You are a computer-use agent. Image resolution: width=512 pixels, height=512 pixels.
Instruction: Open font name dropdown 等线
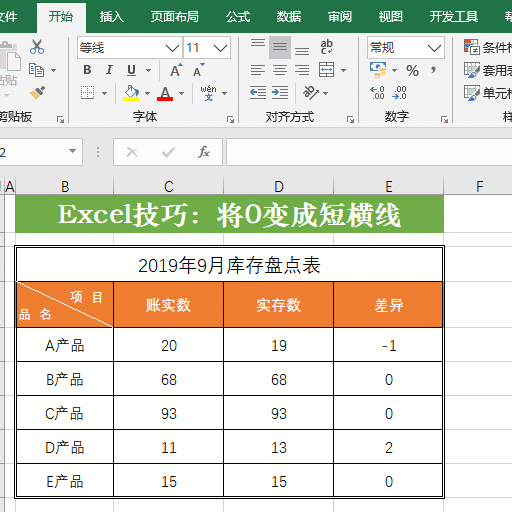[172, 48]
